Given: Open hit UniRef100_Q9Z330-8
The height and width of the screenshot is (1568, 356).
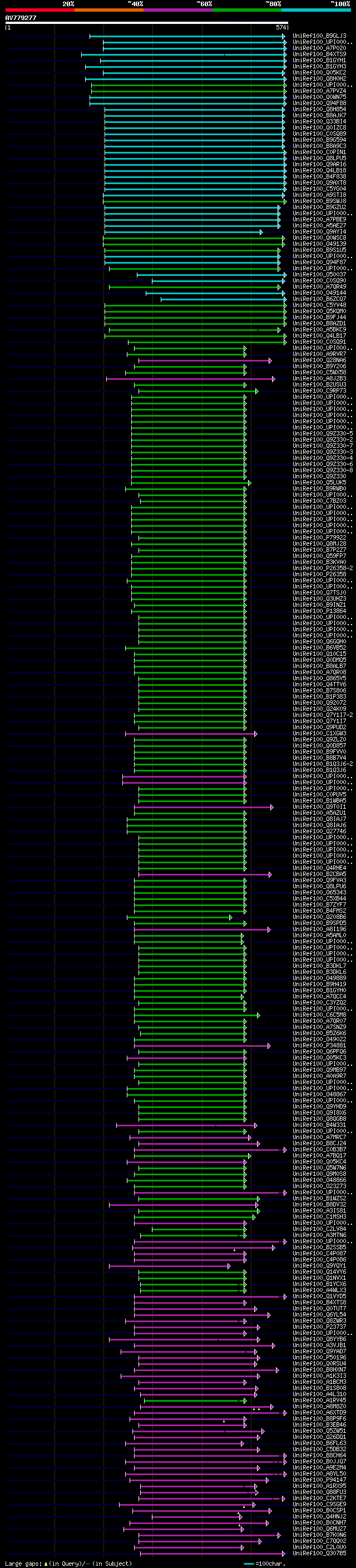Looking at the screenshot, I should [323, 470].
